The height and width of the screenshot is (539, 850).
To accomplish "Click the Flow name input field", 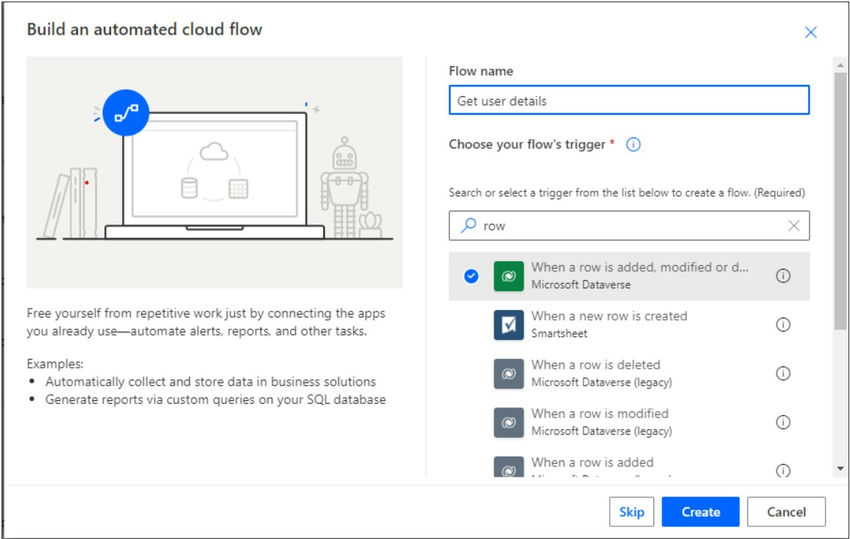I will (x=629, y=100).
